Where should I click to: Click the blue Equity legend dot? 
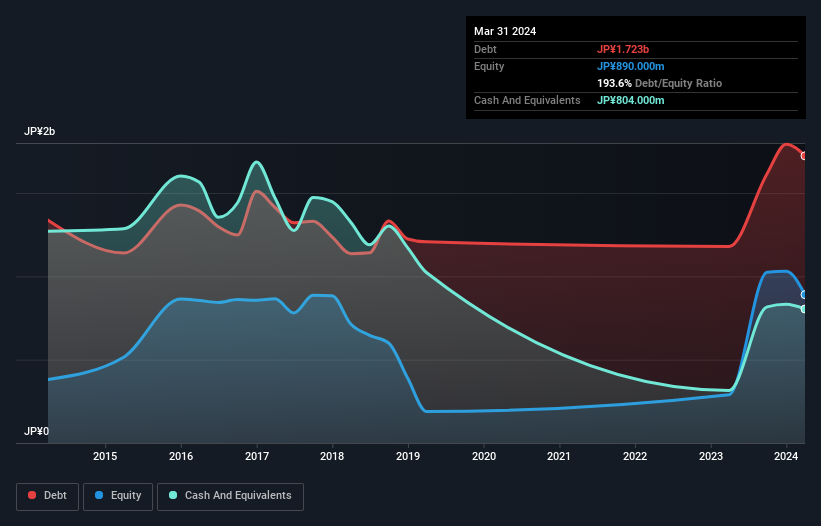point(99,495)
